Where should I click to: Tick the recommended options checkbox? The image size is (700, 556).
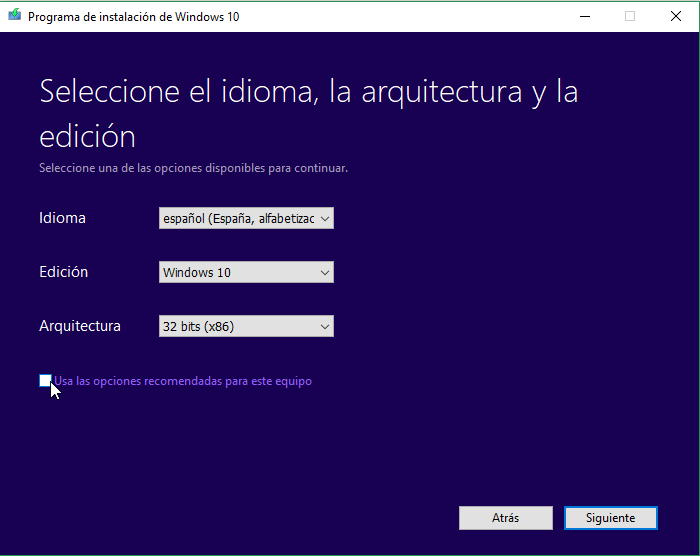pos(45,380)
